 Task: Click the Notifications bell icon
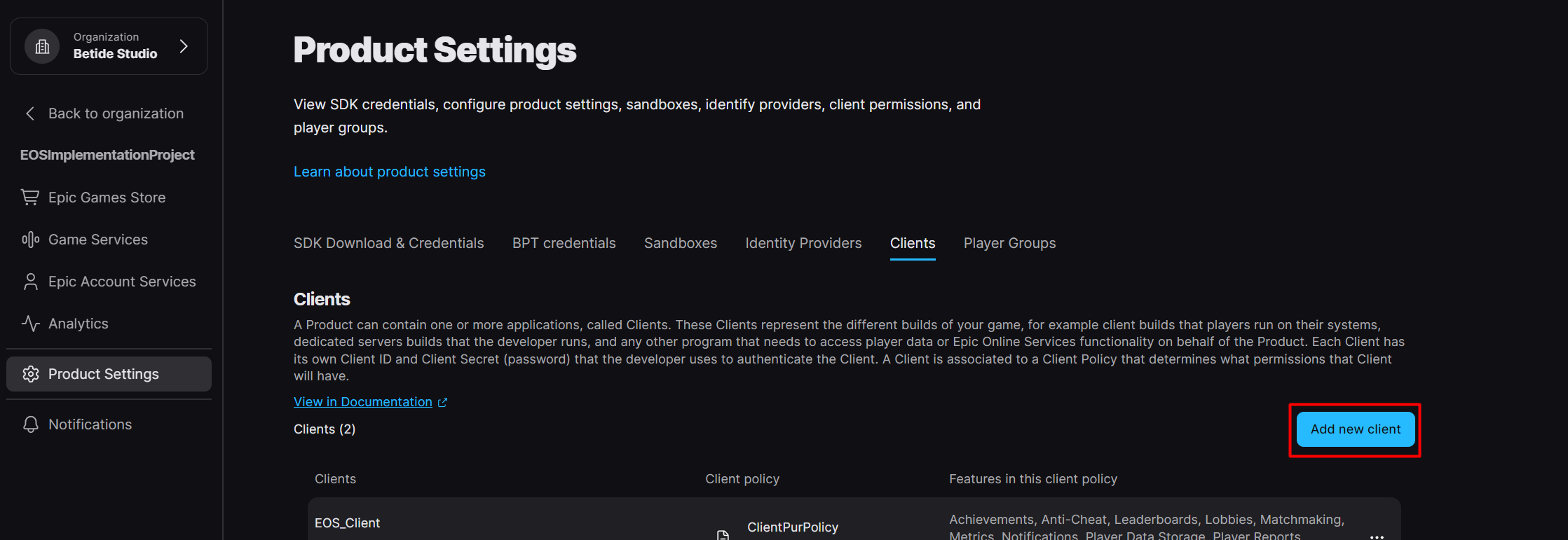tap(30, 424)
